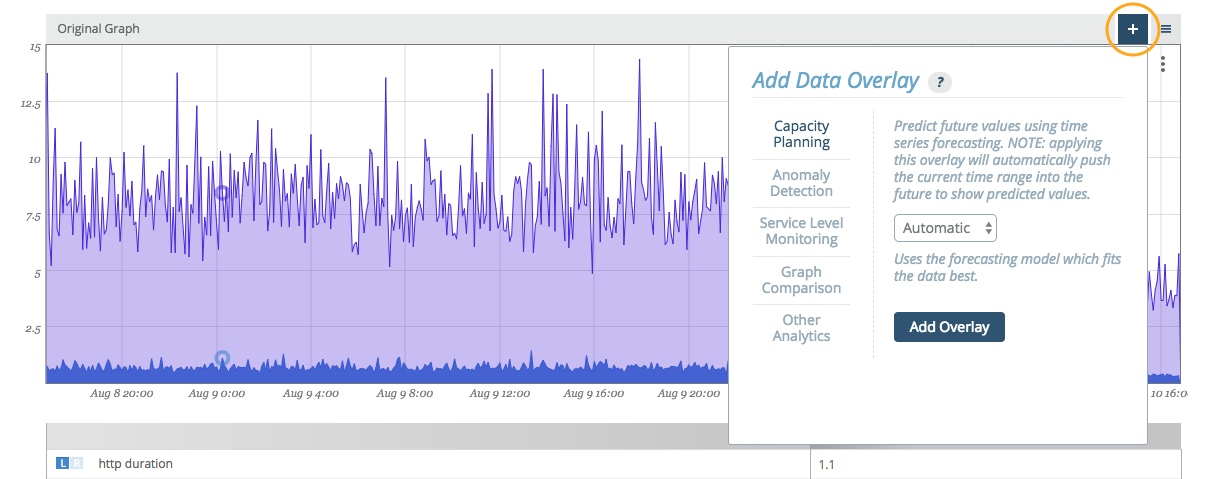This screenshot has width=1217, height=479.
Task: Open the vertical three-dot options menu
Action: click(x=1163, y=64)
